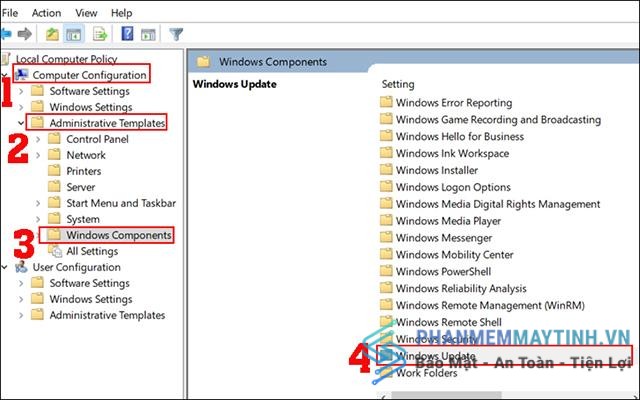Select Windows Components in tree
Screen dimensions: 640x400
(x=118, y=235)
